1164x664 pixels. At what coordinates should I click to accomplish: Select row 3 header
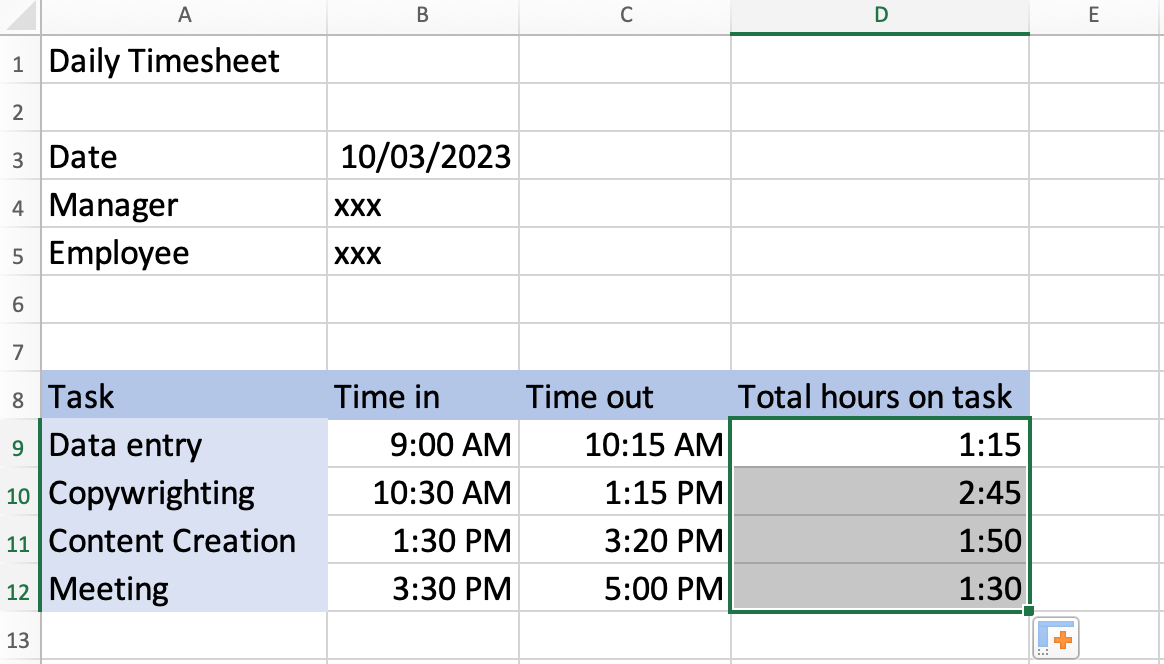(x=18, y=158)
